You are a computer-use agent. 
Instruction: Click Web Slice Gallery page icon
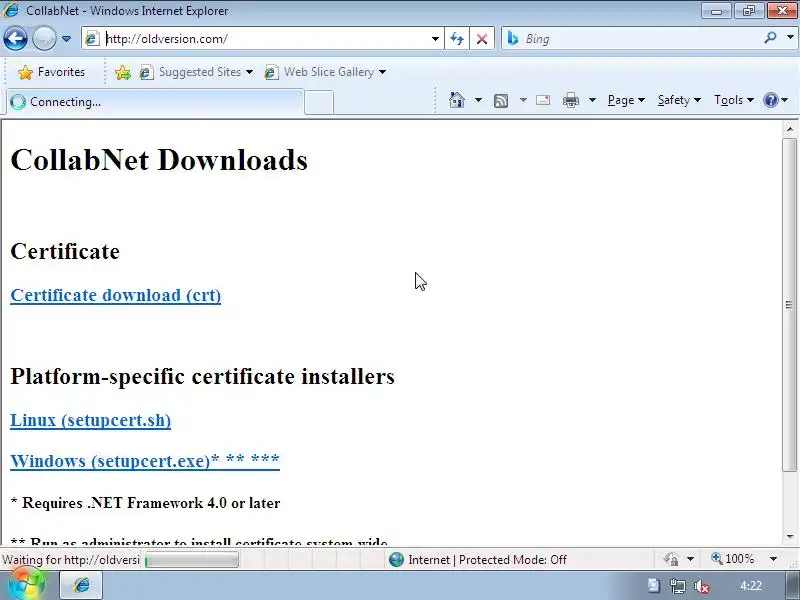(x=271, y=72)
